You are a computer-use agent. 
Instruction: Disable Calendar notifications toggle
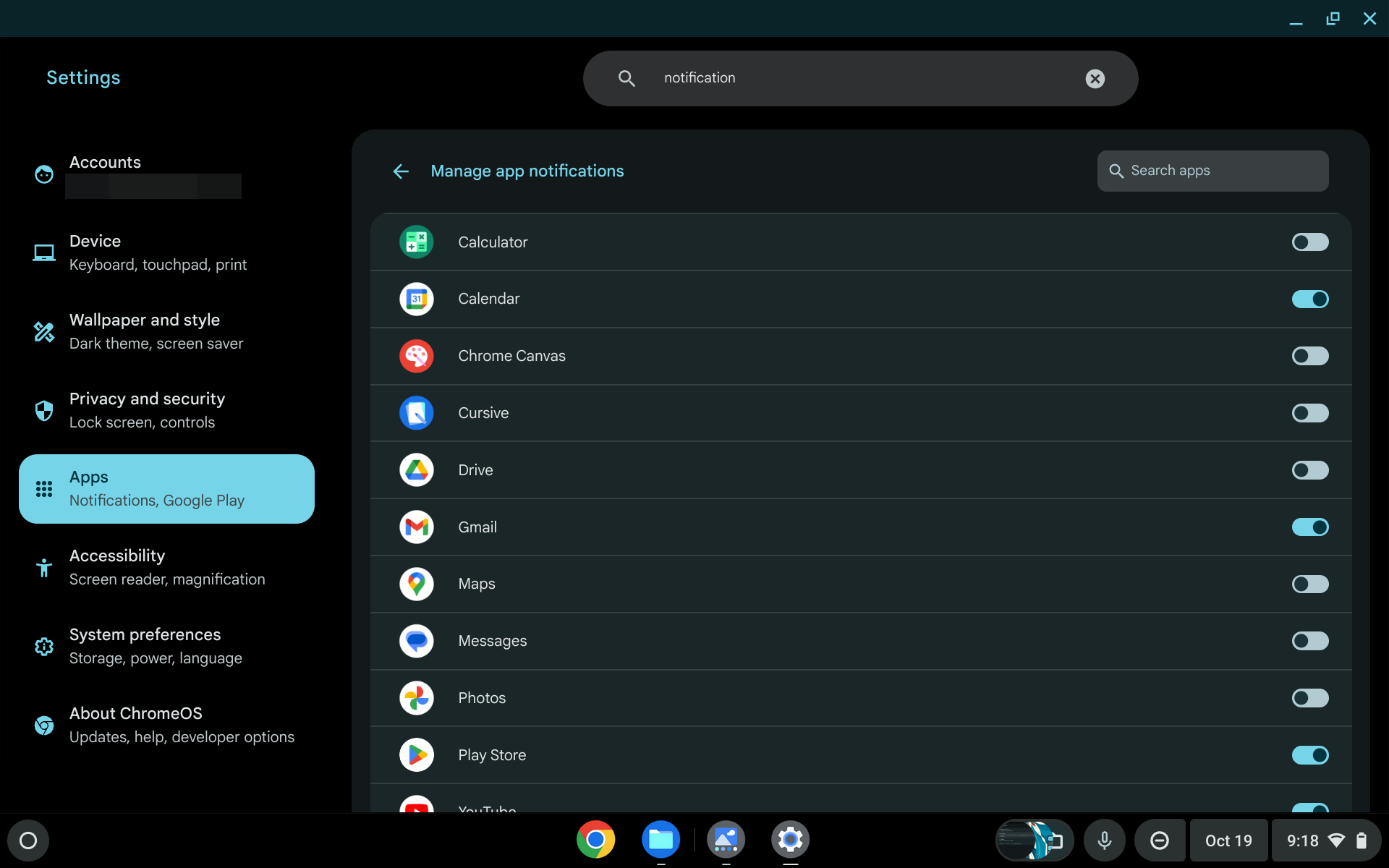pos(1310,299)
